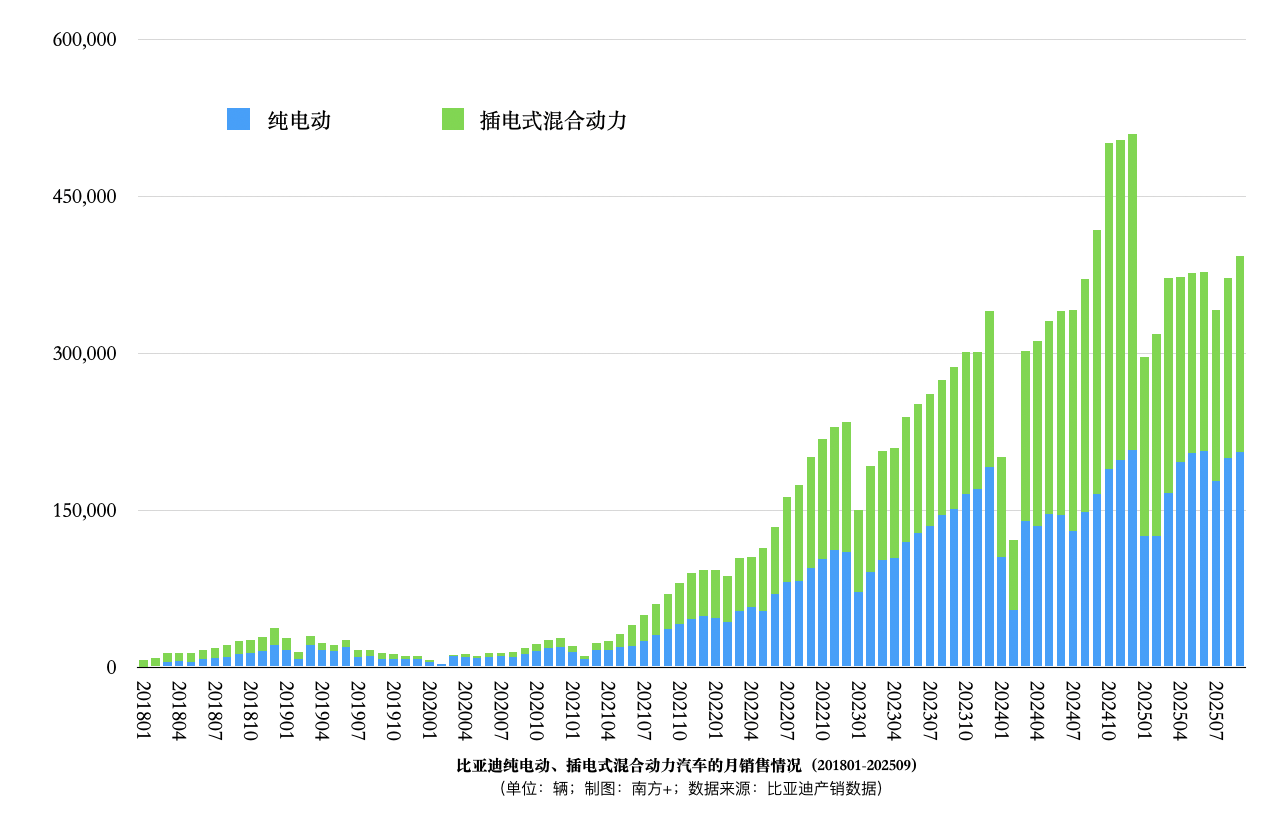Click the green legend swatch for 插电式混合动力
This screenshot has height=816, width=1276.
[452, 119]
